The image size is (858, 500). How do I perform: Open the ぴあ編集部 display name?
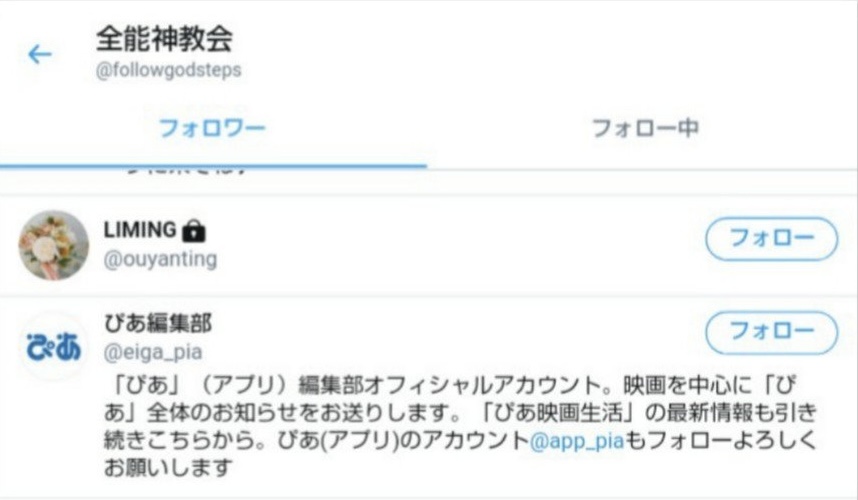pos(158,324)
